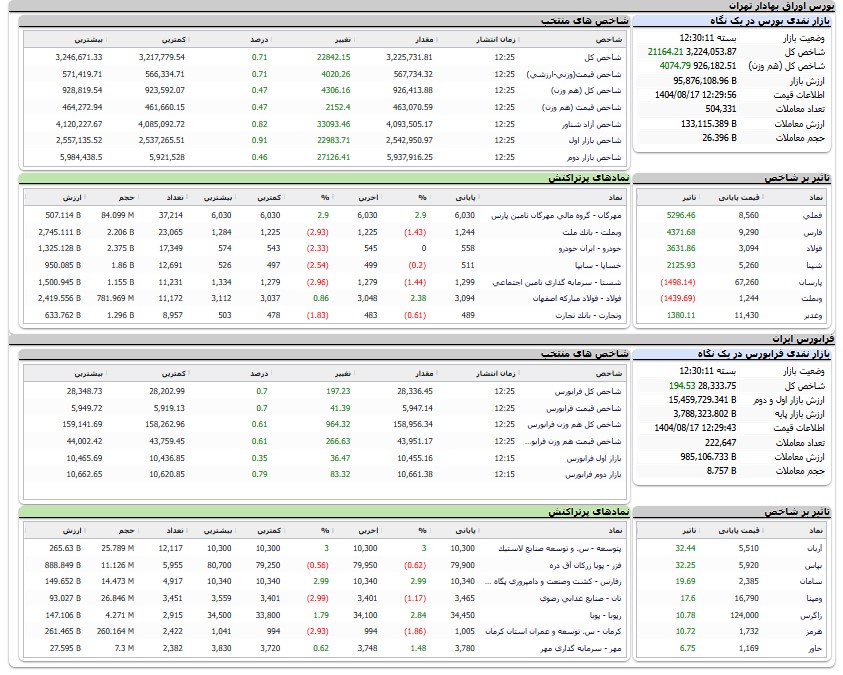Open the 'شاخص کل فرابورس' index row
The image size is (843, 675).
click(x=589, y=391)
